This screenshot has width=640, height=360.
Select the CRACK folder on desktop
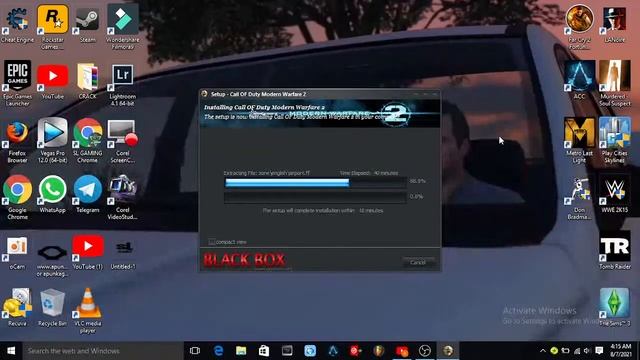click(x=87, y=81)
